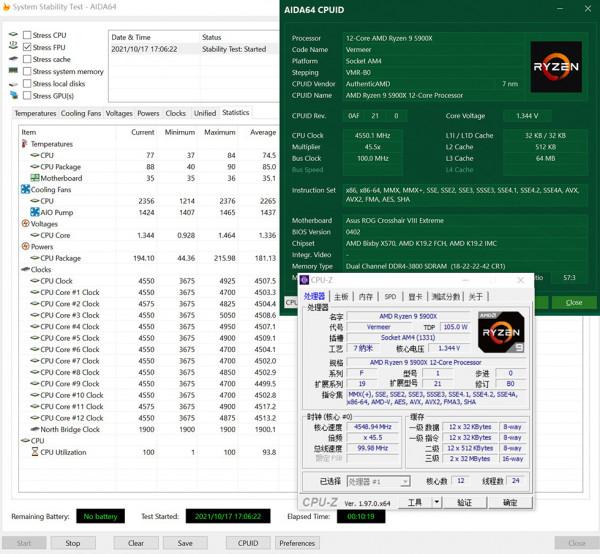Screen dimensions: 600x554
Task: Click the Voltages group icon
Action: 25,223
